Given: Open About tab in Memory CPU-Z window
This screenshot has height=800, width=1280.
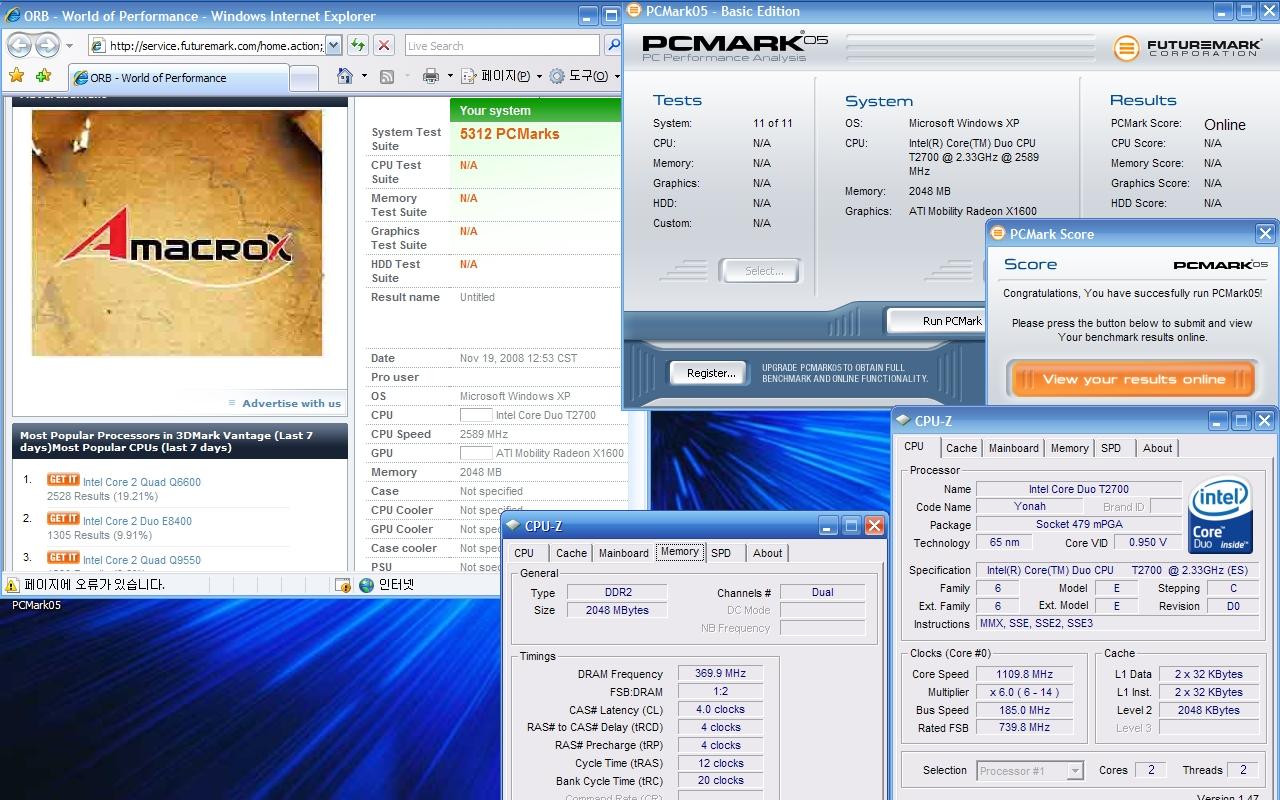Looking at the screenshot, I should click(768, 553).
